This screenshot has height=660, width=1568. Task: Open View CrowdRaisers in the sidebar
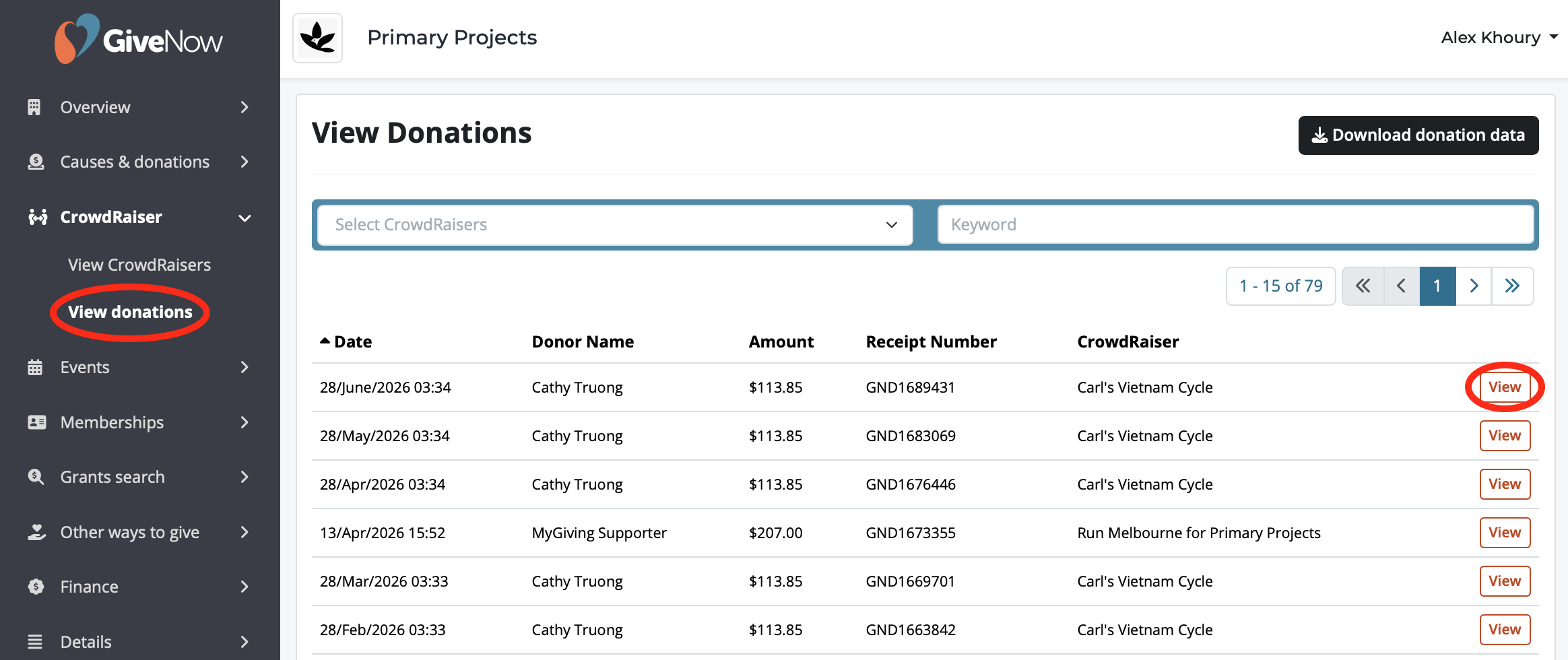139,265
